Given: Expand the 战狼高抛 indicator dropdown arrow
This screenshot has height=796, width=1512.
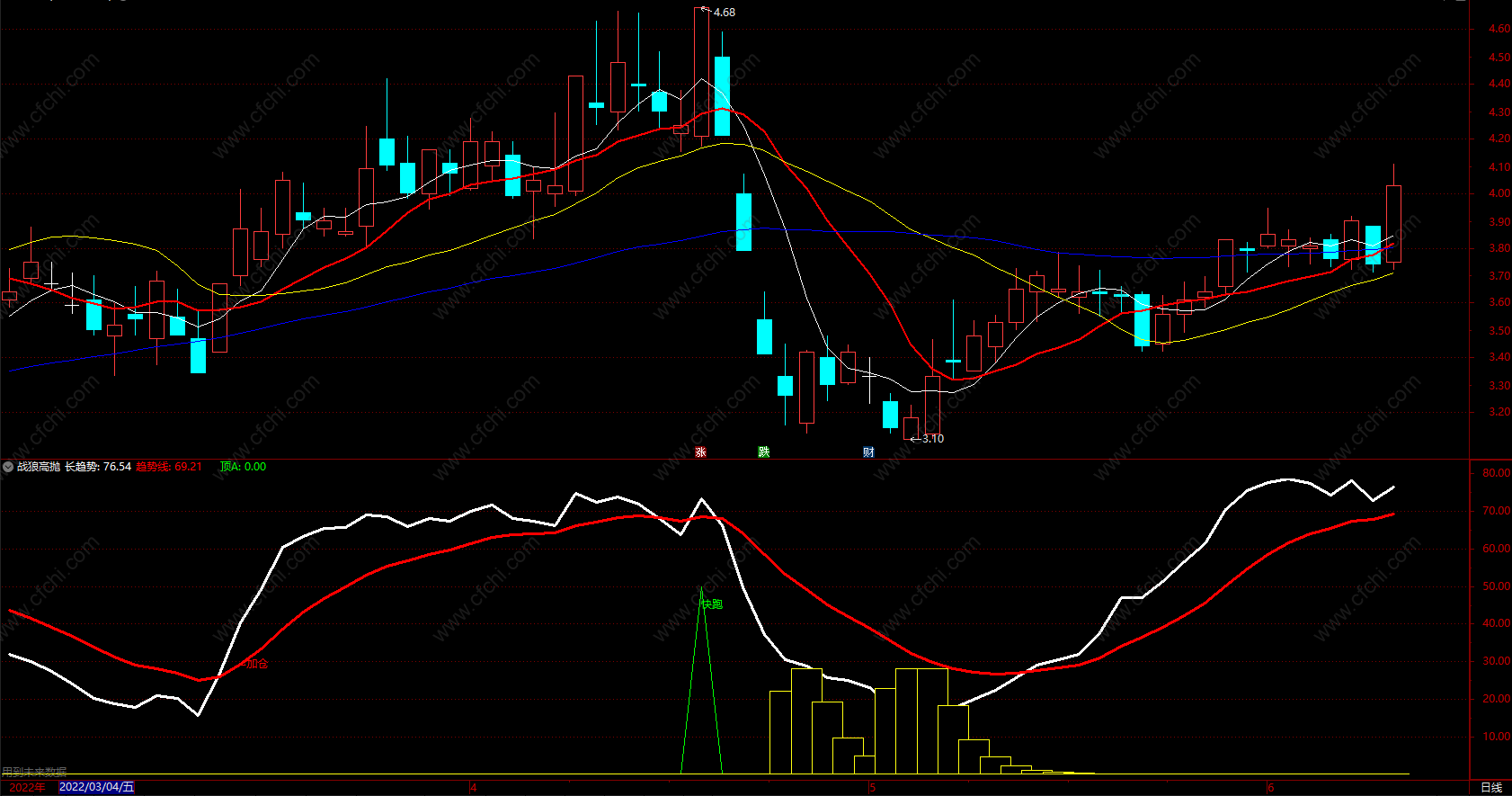Looking at the screenshot, I should (8, 467).
